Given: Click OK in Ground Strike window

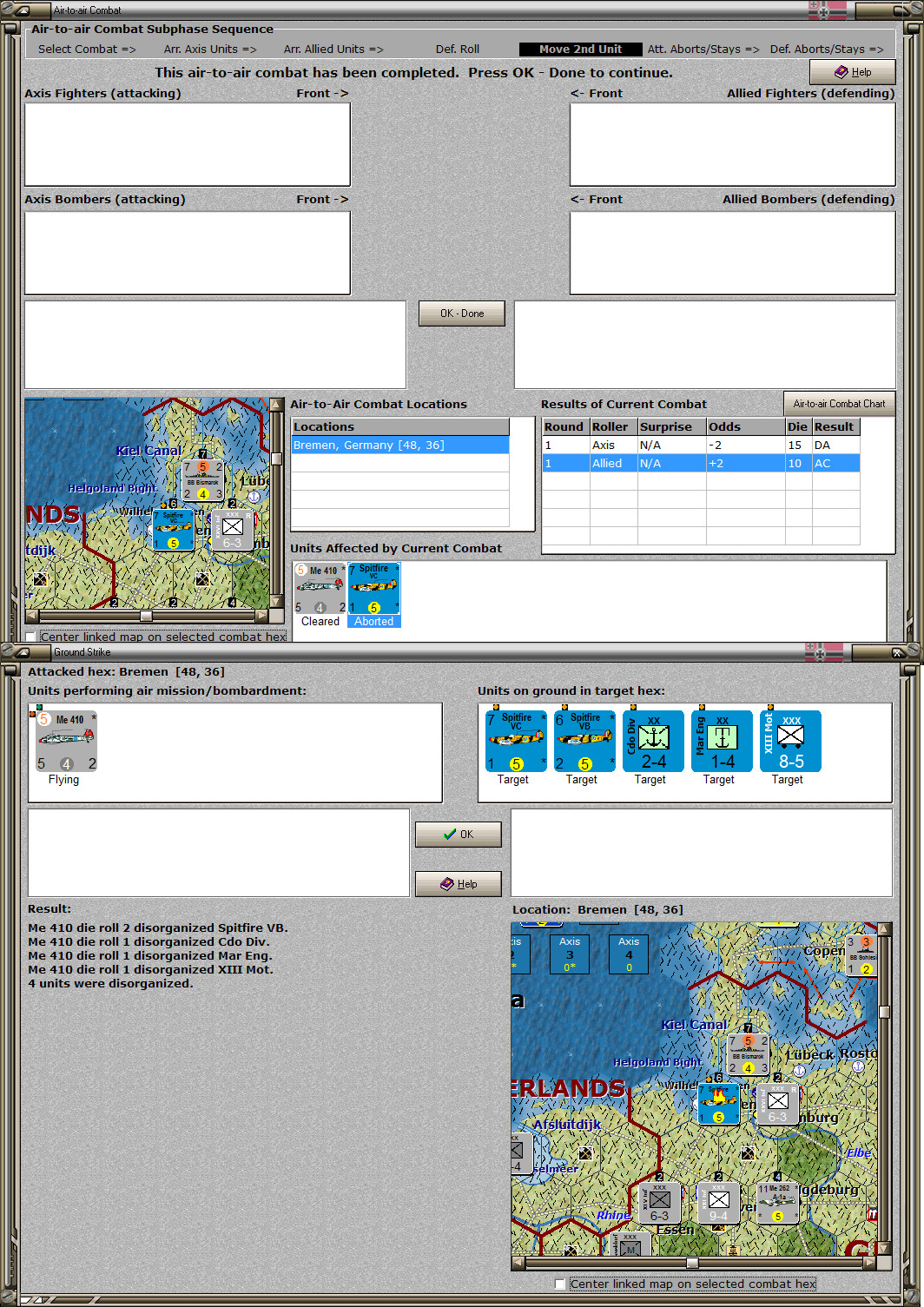Looking at the screenshot, I should (458, 835).
